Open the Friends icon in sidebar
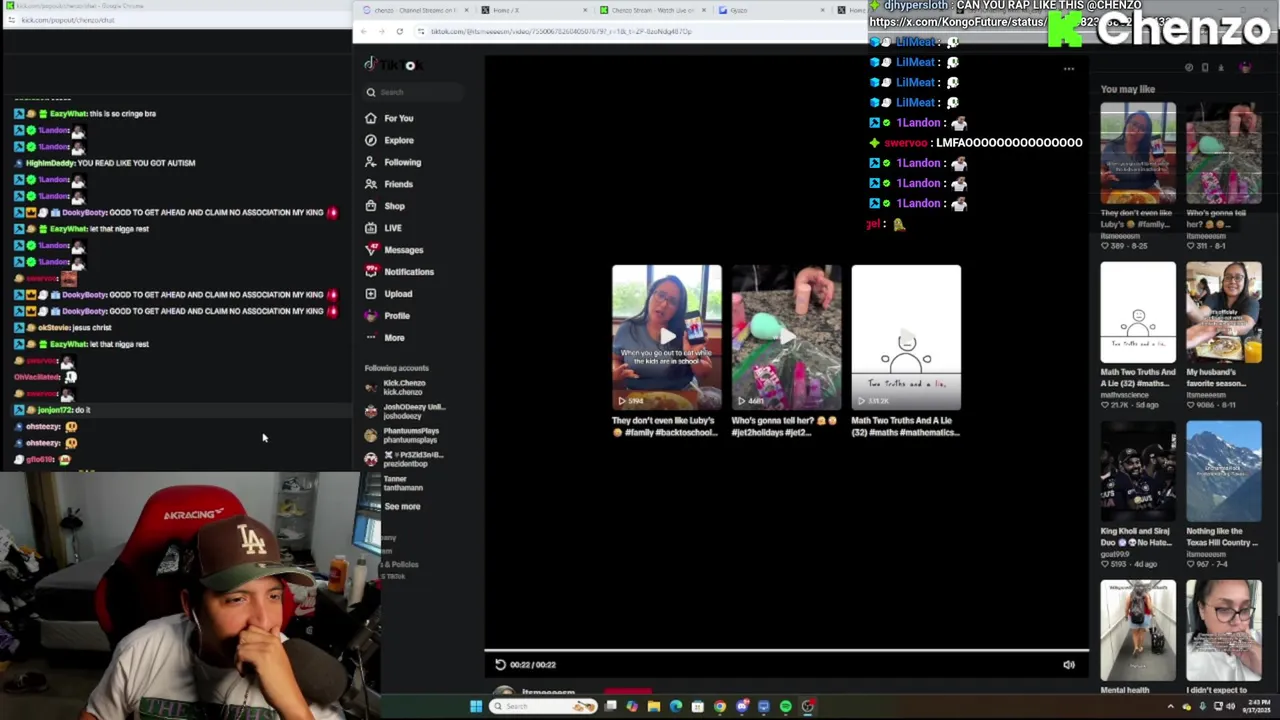This screenshot has width=1280, height=720. point(371,184)
